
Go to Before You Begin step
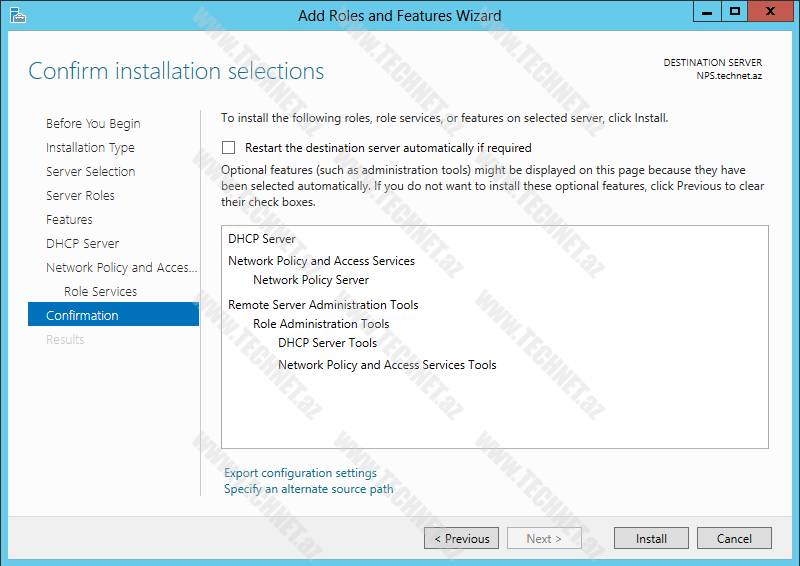pyautogui.click(x=93, y=124)
